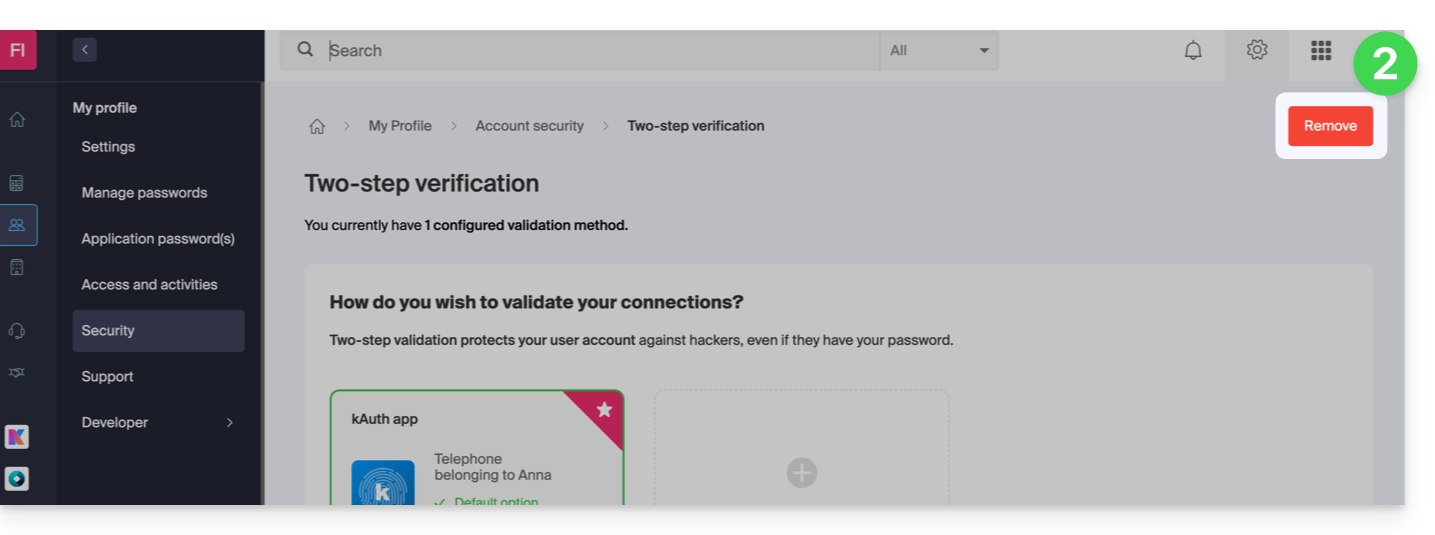Click the plus icon to add method
Viewport: 1435px width, 535px height.
(801, 472)
